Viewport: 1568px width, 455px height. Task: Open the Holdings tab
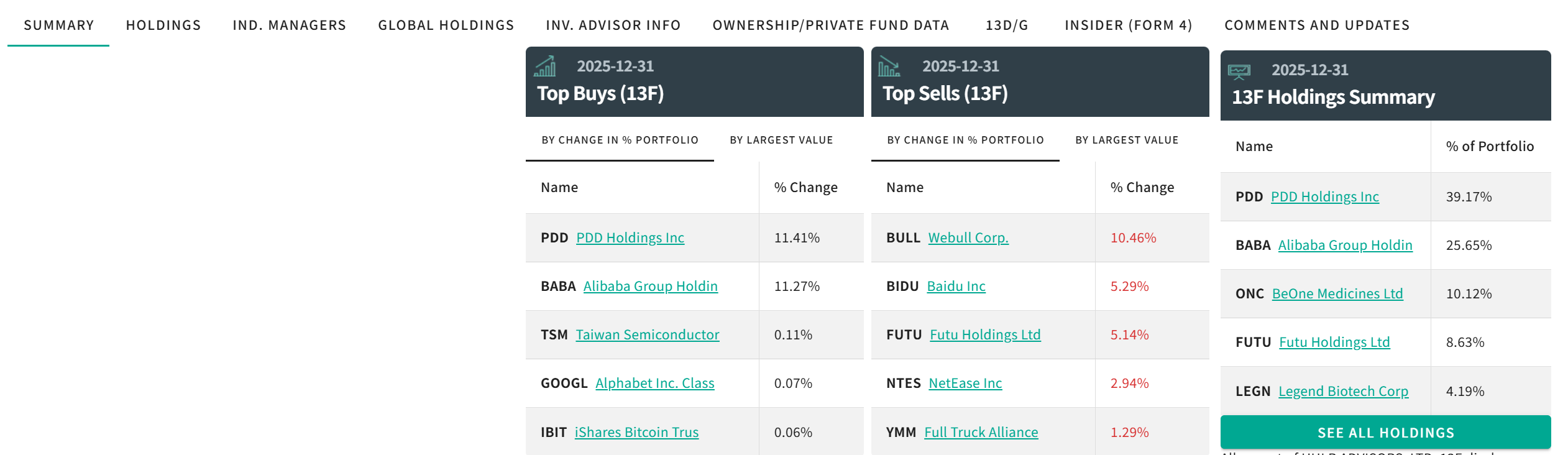point(163,25)
